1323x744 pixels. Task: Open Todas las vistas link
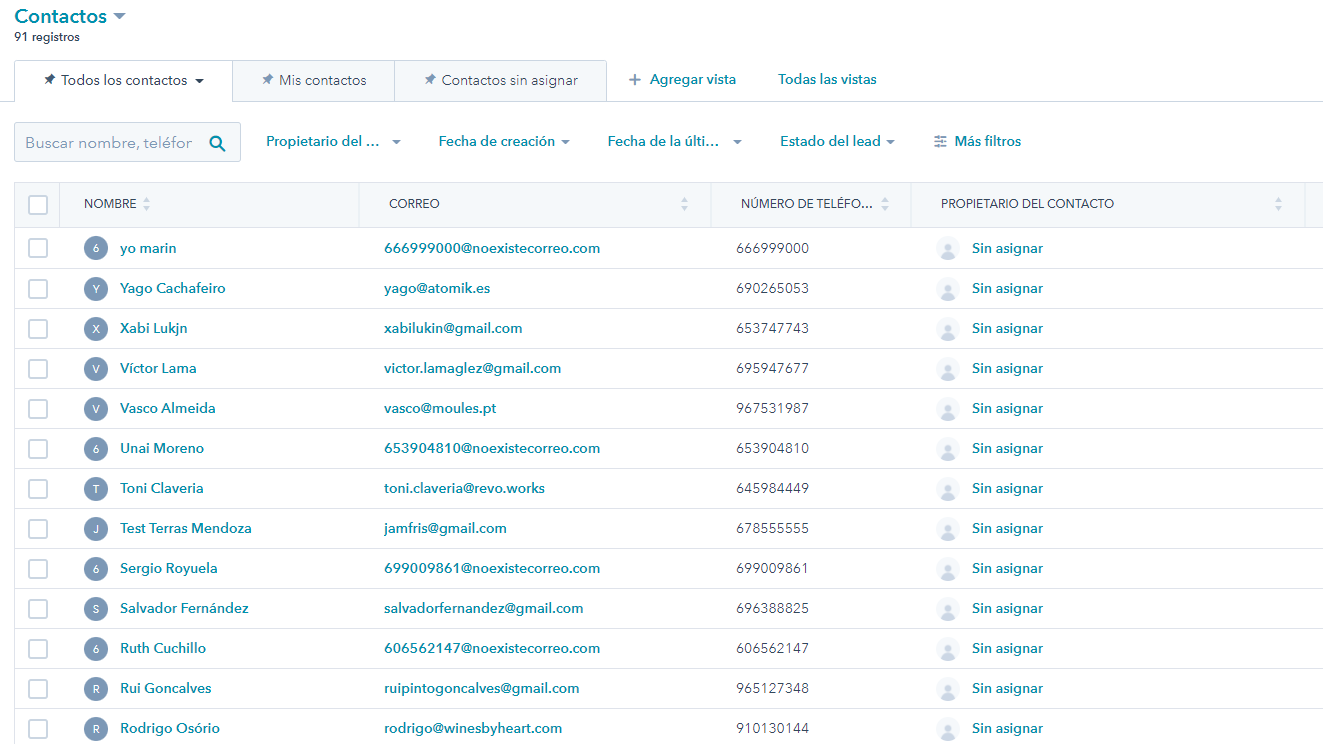[x=827, y=79]
